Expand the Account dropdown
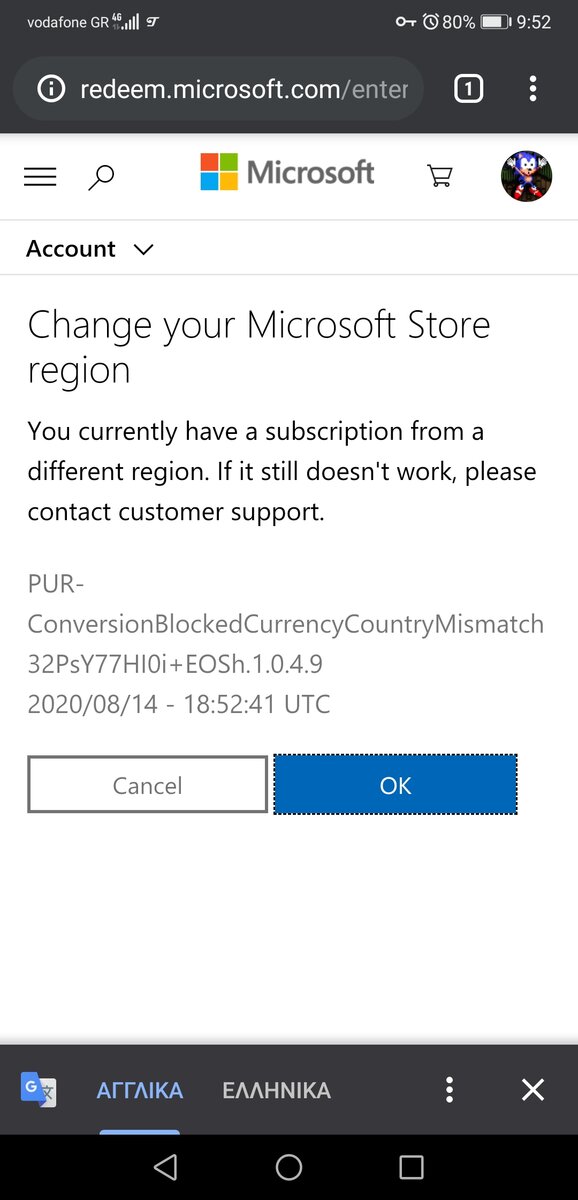Image resolution: width=578 pixels, height=1200 pixels. 90,249
